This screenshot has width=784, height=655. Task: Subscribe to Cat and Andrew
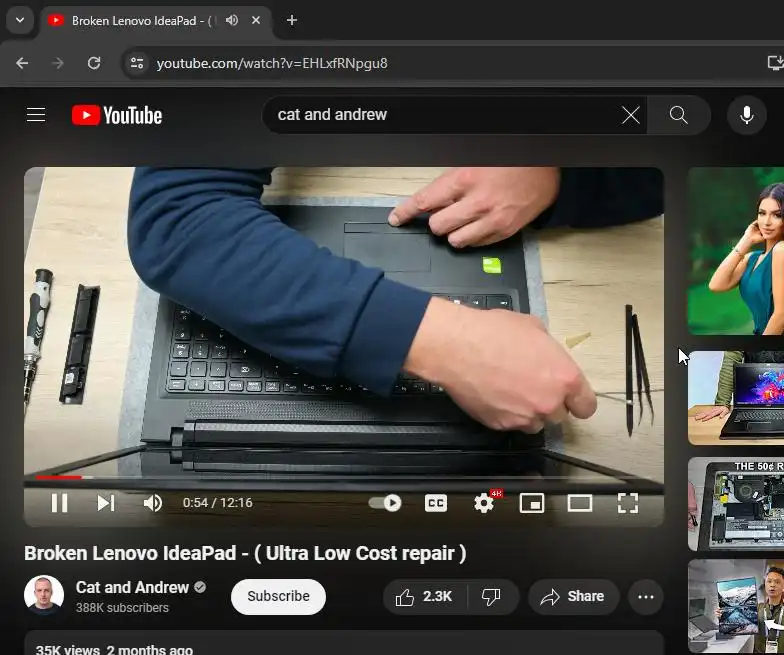(278, 596)
